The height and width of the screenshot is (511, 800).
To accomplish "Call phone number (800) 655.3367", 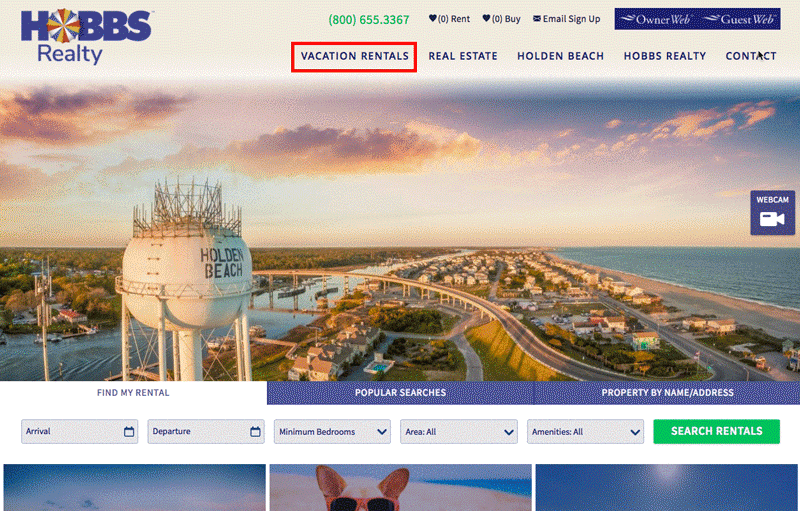I will pos(369,20).
